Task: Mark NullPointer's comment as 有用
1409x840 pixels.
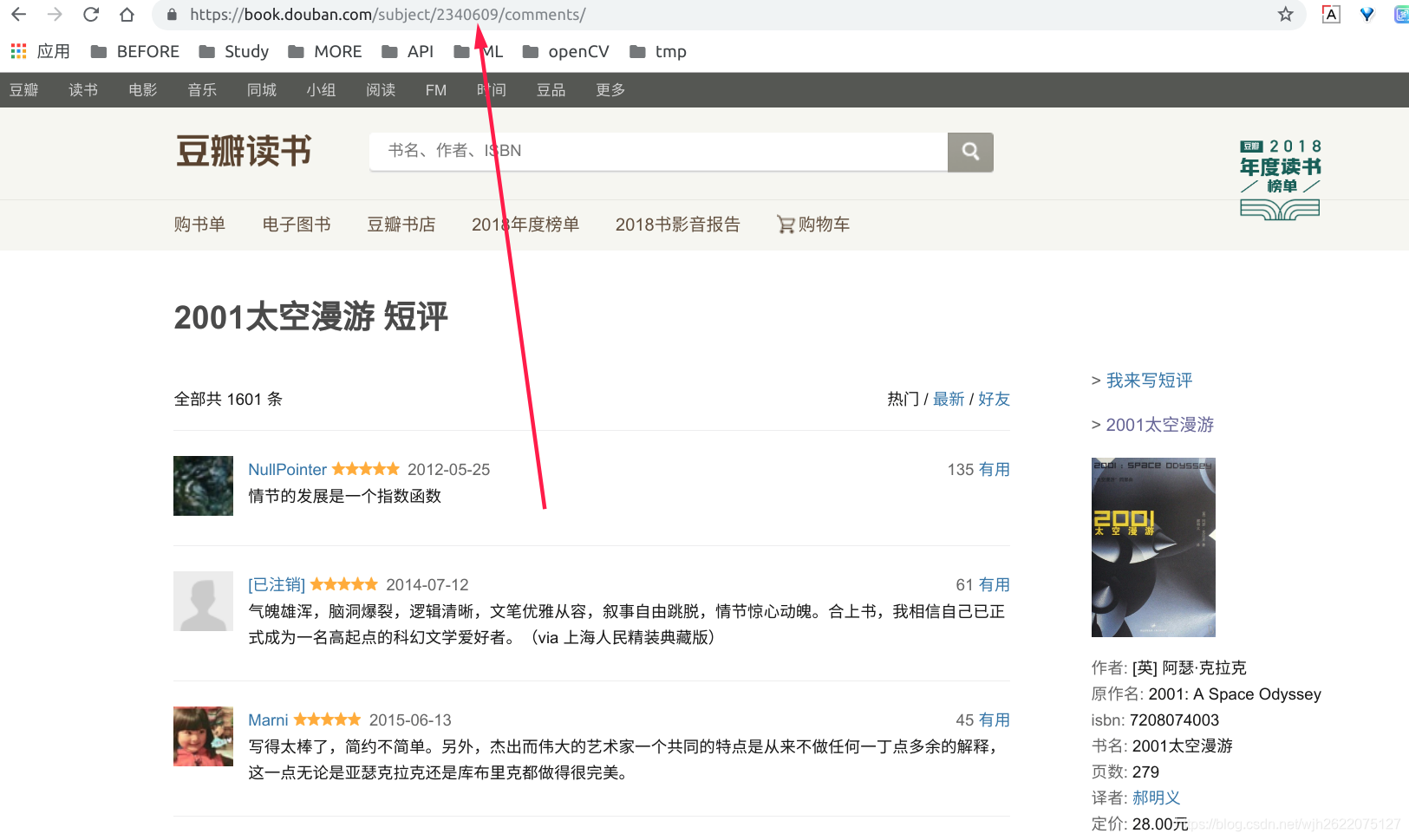Action: pyautogui.click(x=995, y=470)
